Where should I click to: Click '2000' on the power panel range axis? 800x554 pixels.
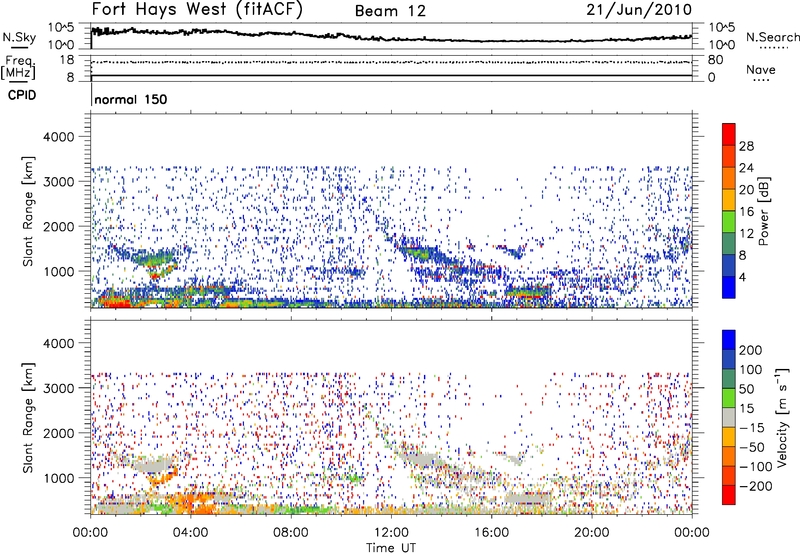tap(58, 226)
